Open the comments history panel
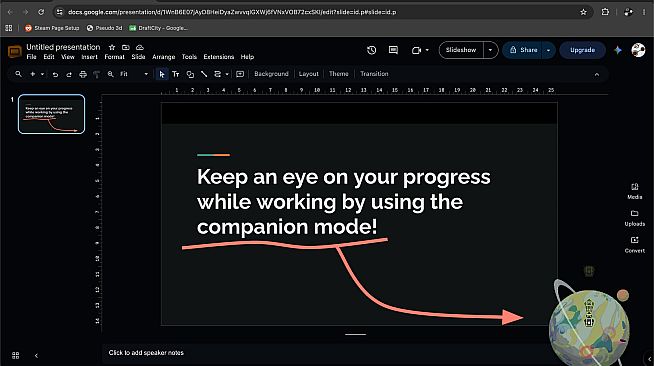The height and width of the screenshot is (366, 654). coord(393,50)
